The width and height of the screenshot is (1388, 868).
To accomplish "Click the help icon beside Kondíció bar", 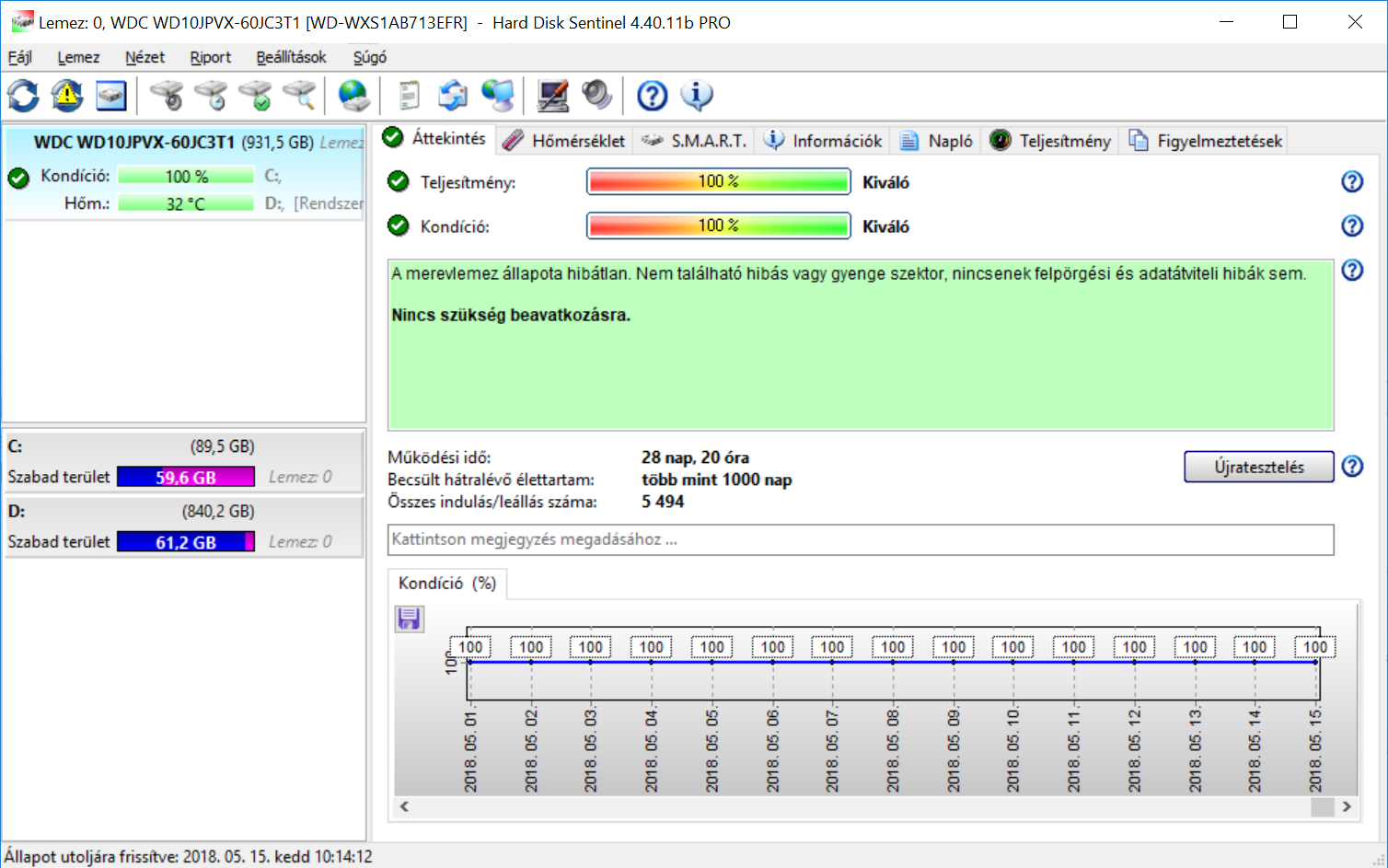I will point(1352,226).
